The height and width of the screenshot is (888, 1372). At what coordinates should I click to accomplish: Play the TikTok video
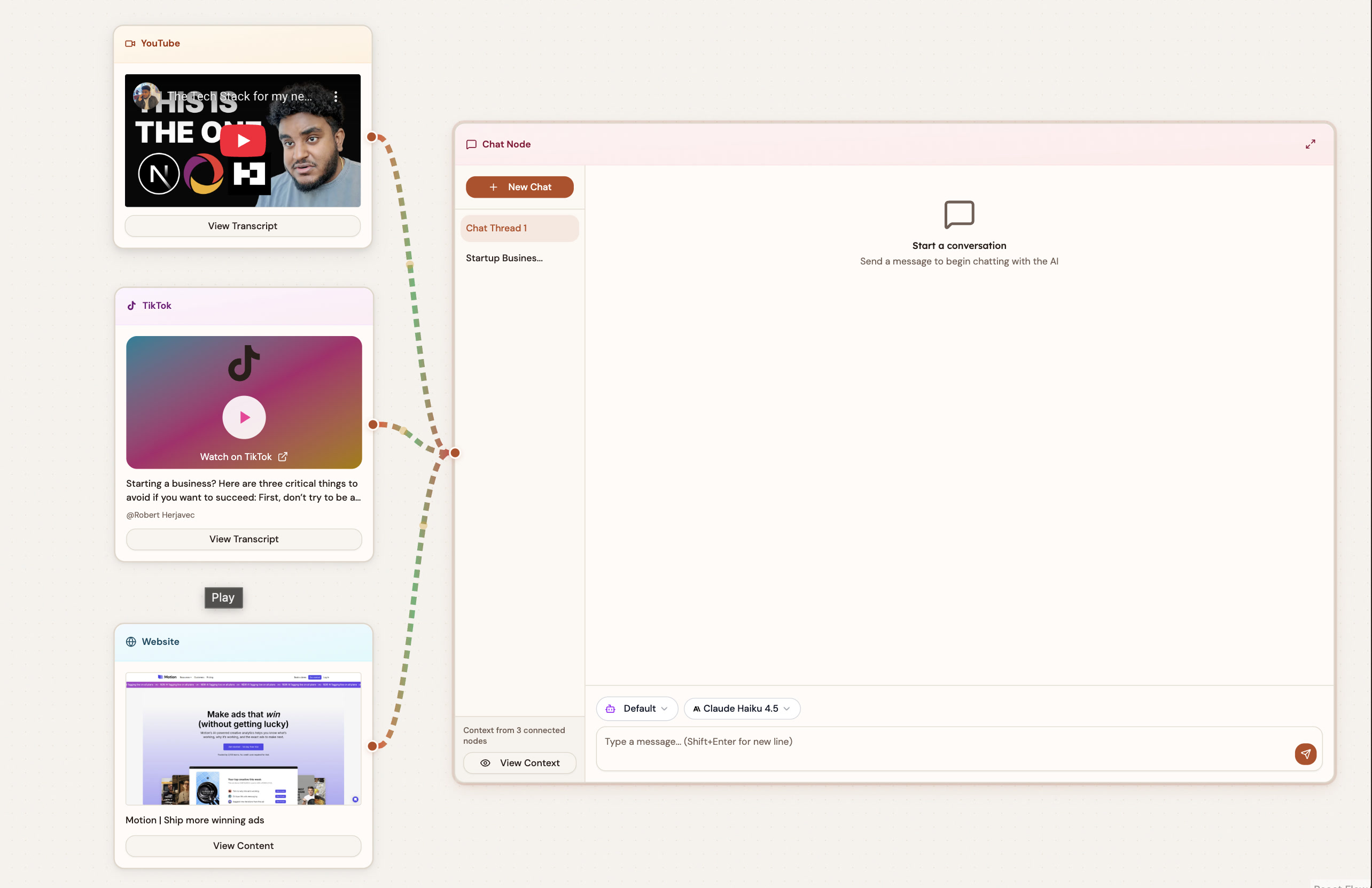[244, 417]
